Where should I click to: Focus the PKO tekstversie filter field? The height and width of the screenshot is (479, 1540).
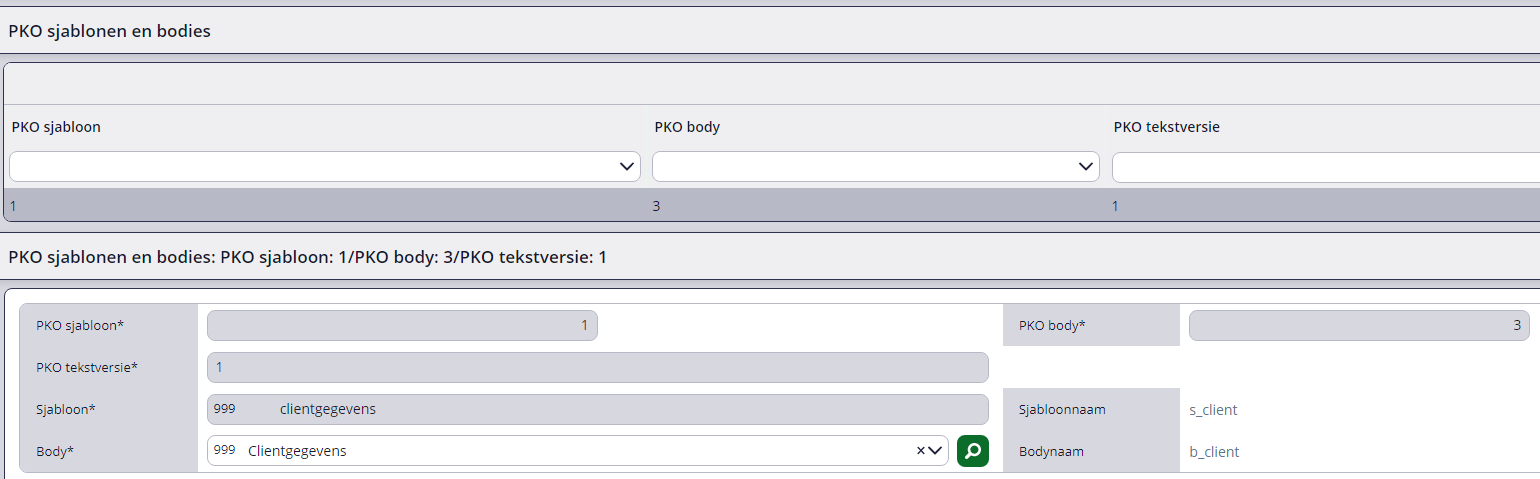coord(1325,167)
